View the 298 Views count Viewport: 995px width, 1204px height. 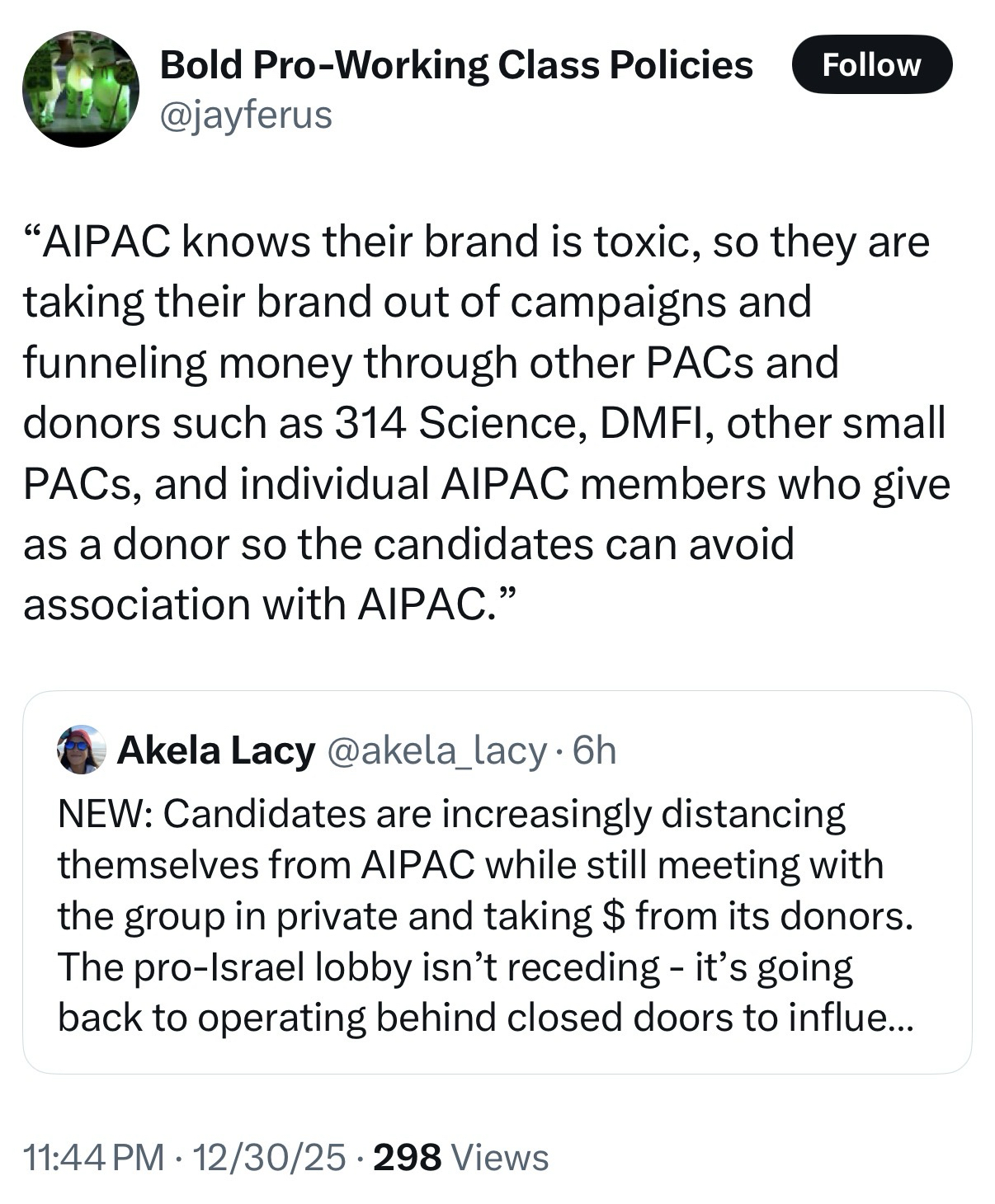pyautogui.click(x=460, y=1157)
